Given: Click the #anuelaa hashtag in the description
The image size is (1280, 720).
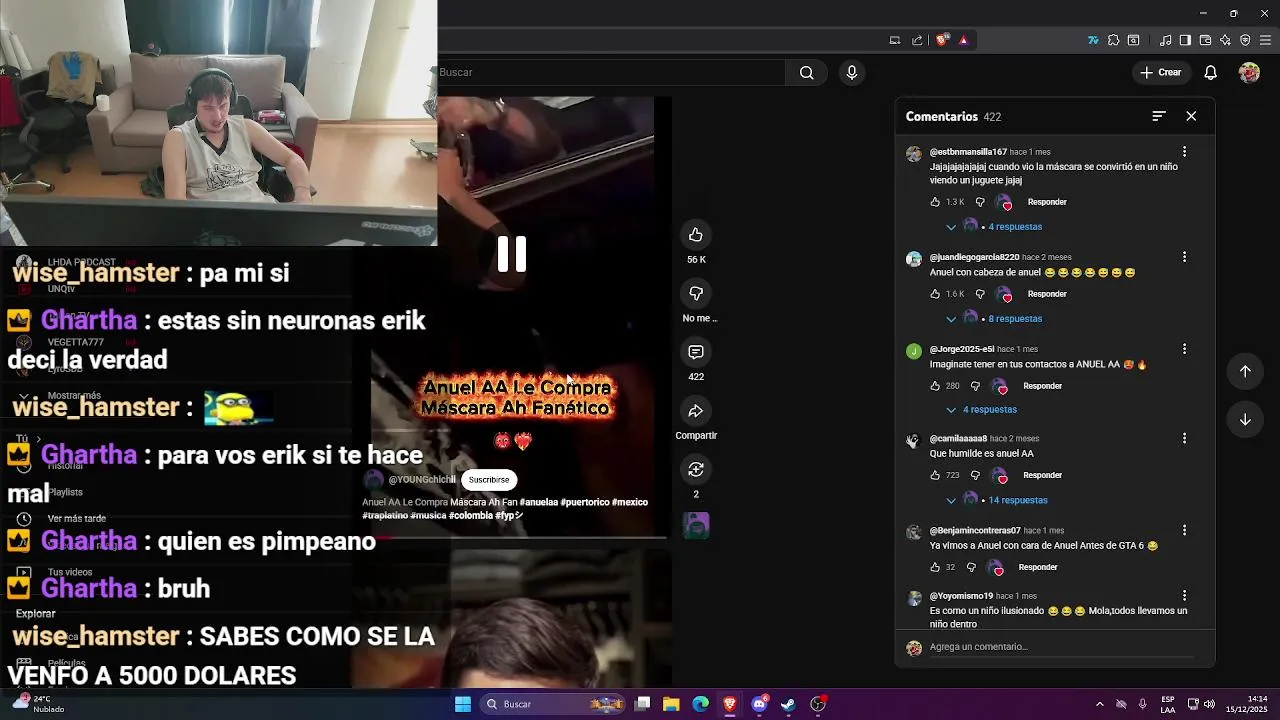Looking at the screenshot, I should point(539,502).
